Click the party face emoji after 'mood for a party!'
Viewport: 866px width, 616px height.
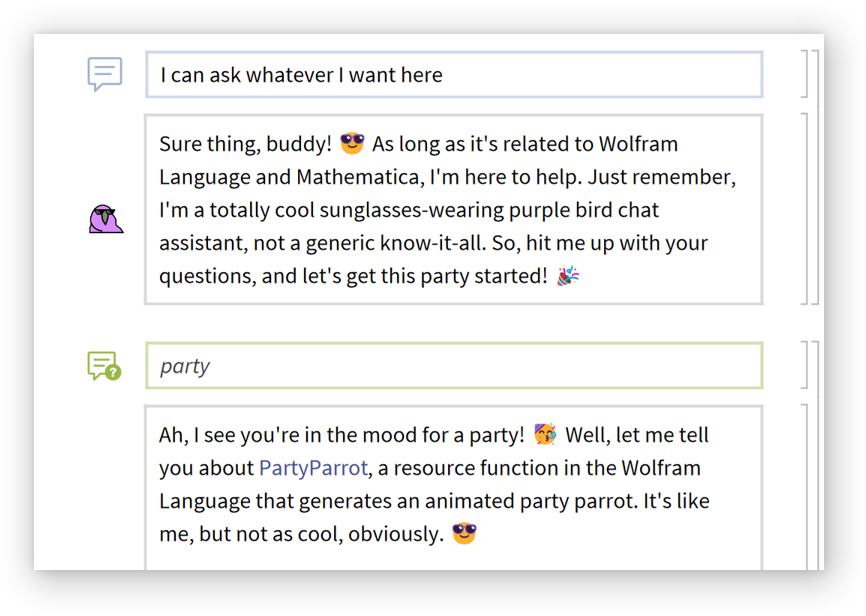[545, 435]
